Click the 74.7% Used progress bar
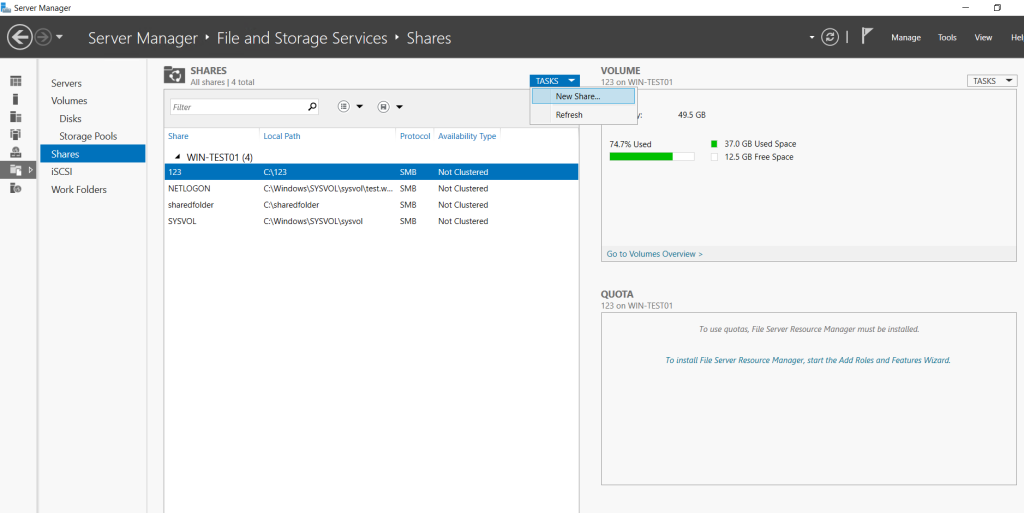The width and height of the screenshot is (1024, 513). [x=652, y=157]
